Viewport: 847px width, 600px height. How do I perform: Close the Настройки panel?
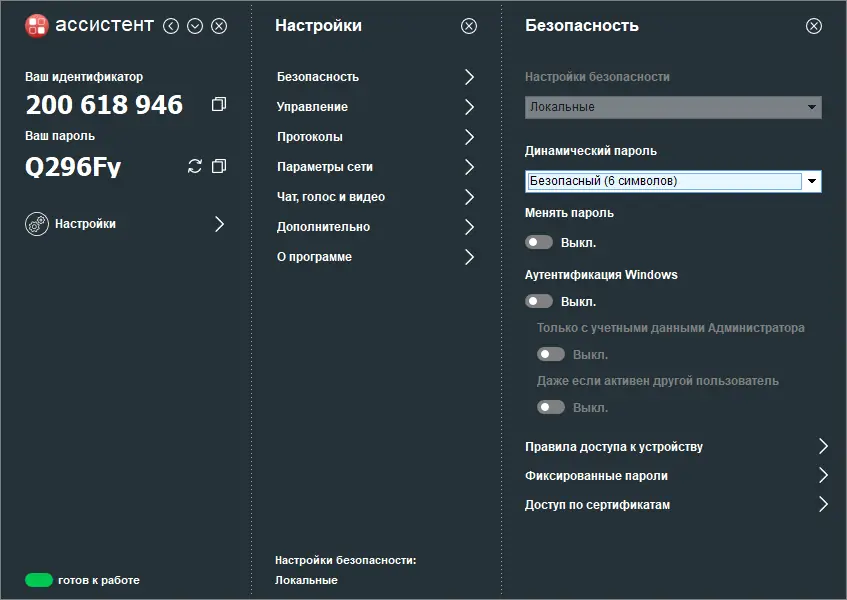tap(469, 26)
